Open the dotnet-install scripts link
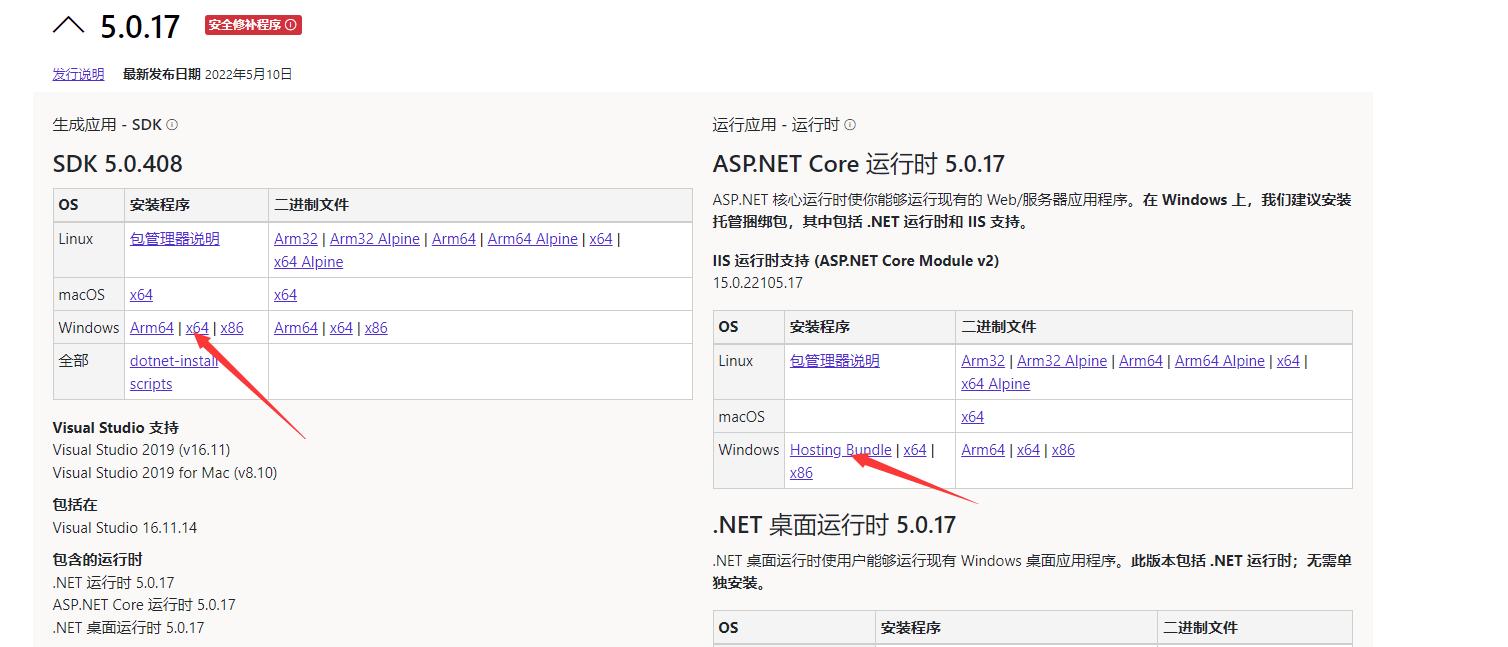Screen dimensions: 1508x647 174,372
